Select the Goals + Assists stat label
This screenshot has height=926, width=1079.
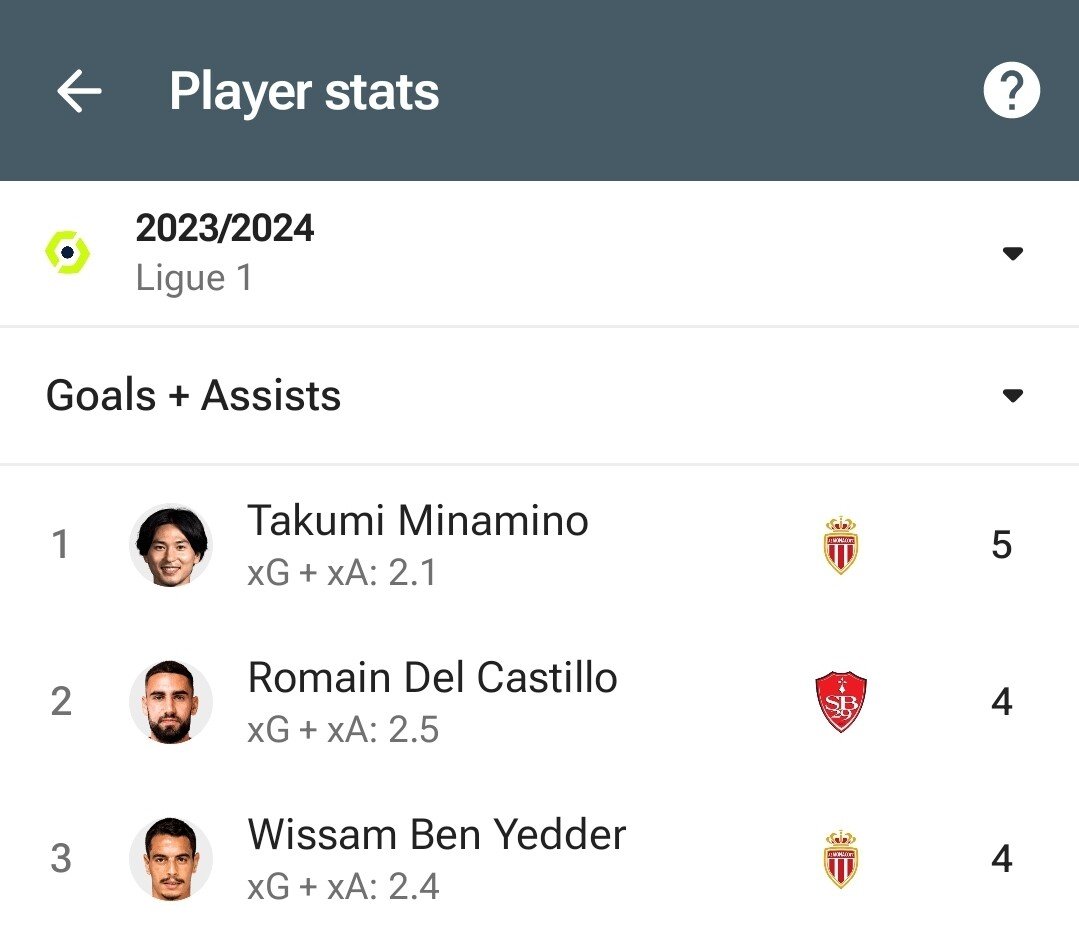pos(194,396)
